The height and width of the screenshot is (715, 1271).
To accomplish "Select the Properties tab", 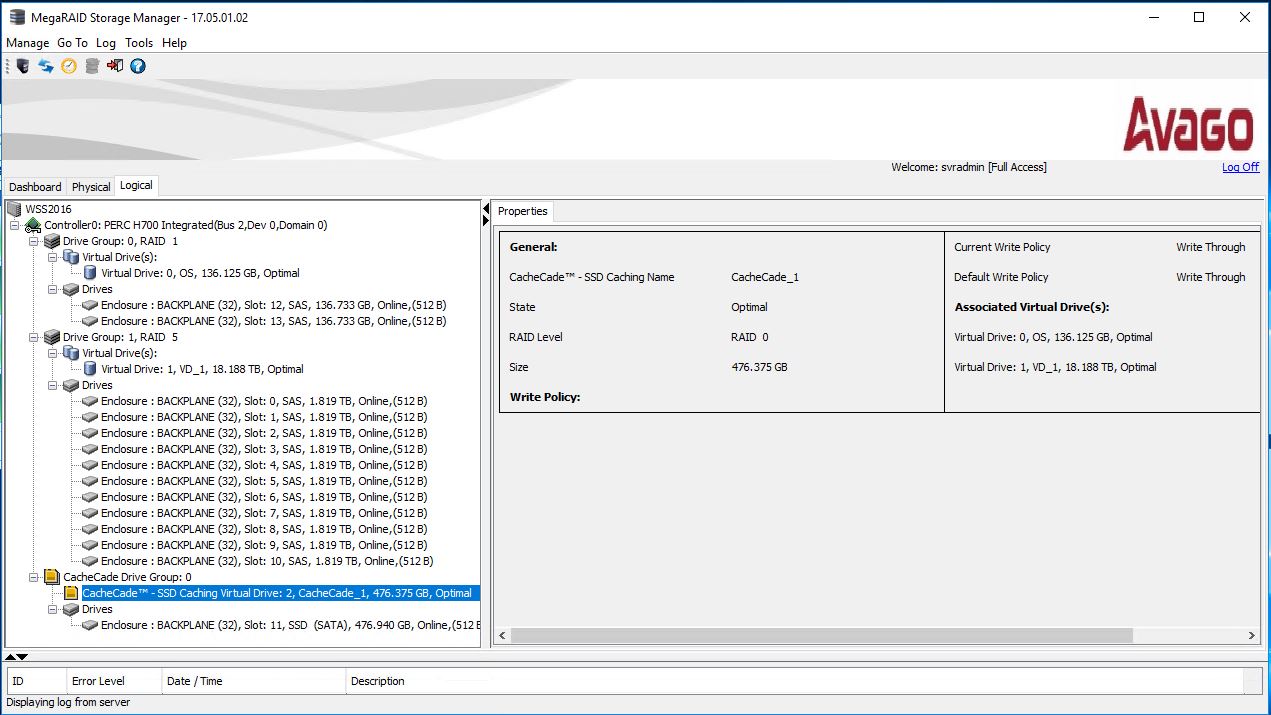I will [x=523, y=211].
